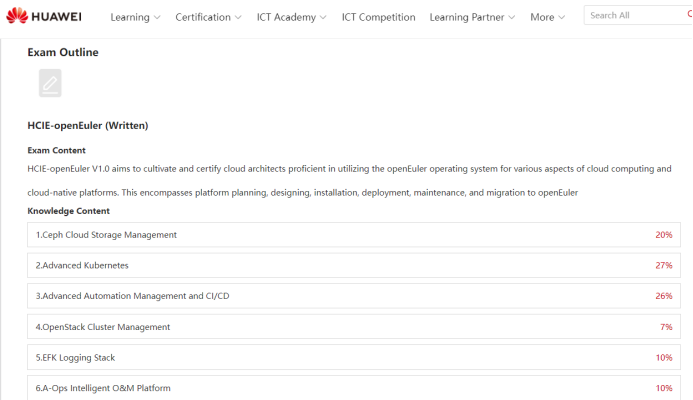693x400 pixels.
Task: Expand the Advanced Kubernetes row
Action: click(x=354, y=265)
